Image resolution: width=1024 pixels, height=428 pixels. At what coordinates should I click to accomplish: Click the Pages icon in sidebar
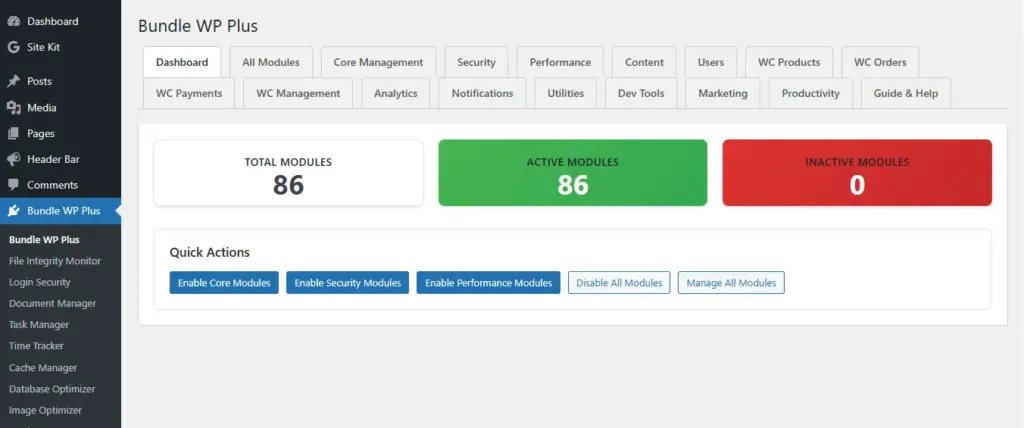[13, 133]
